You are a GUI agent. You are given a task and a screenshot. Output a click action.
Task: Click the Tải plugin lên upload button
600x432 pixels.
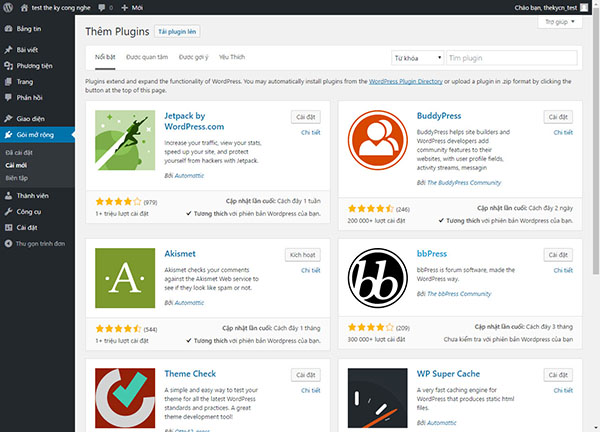click(x=177, y=32)
